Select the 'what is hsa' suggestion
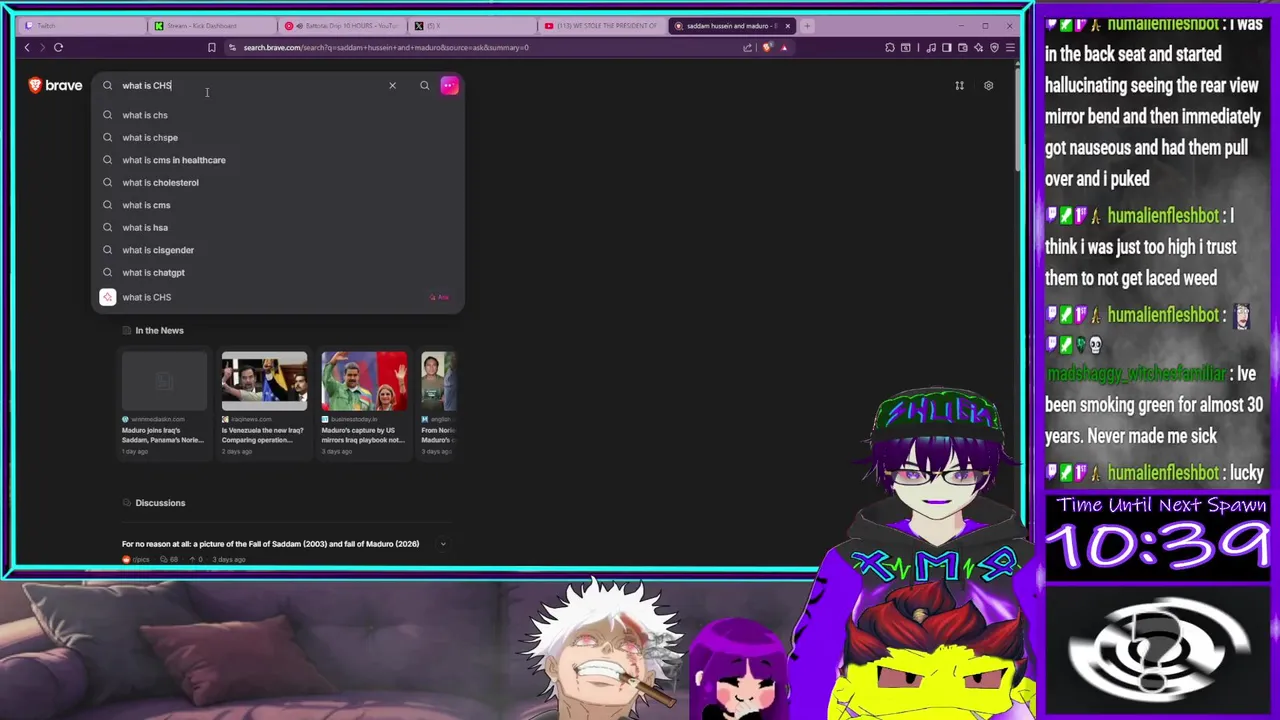The height and width of the screenshot is (720, 1280). point(278,227)
